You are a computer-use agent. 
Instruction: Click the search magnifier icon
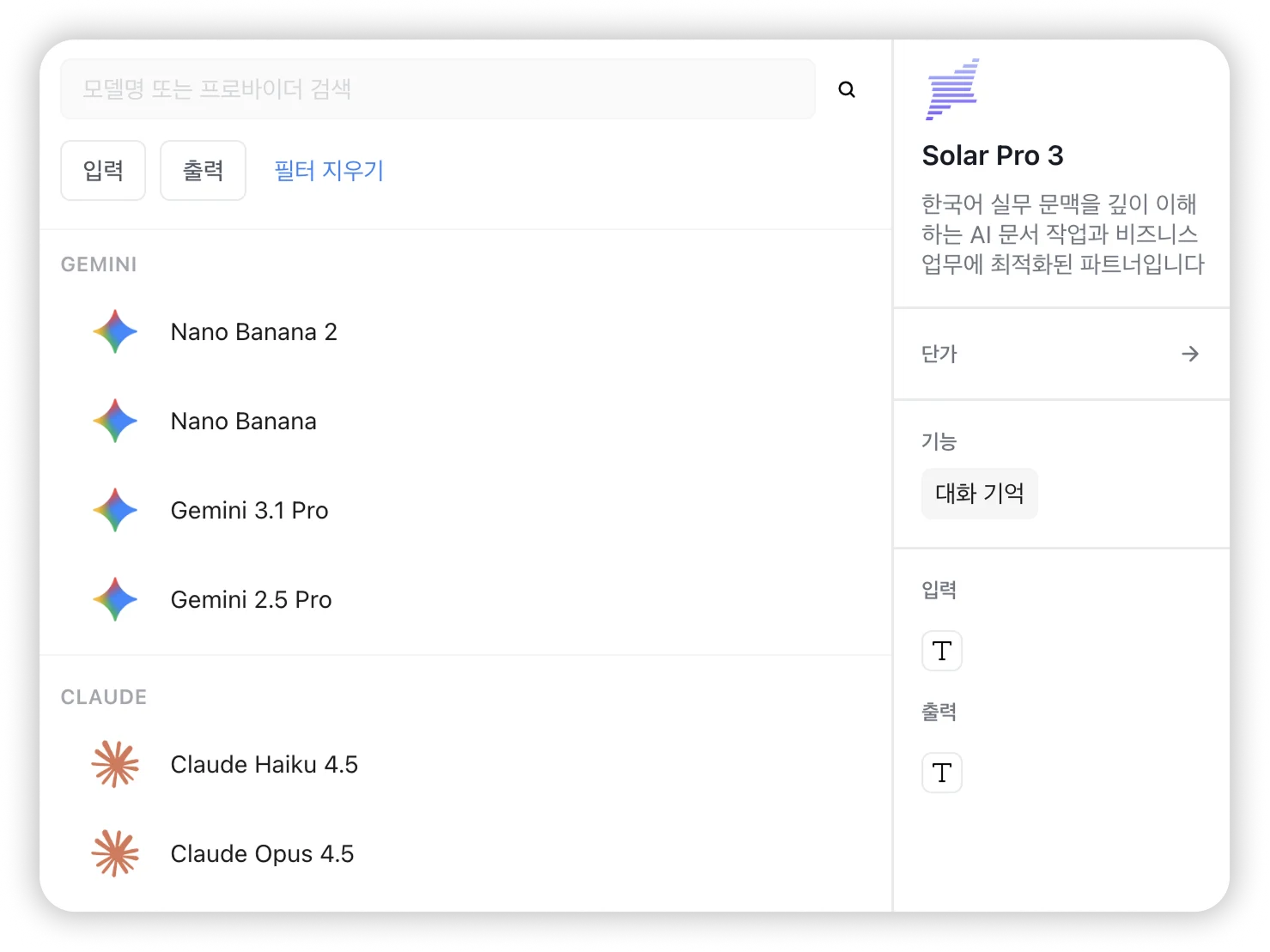(847, 89)
